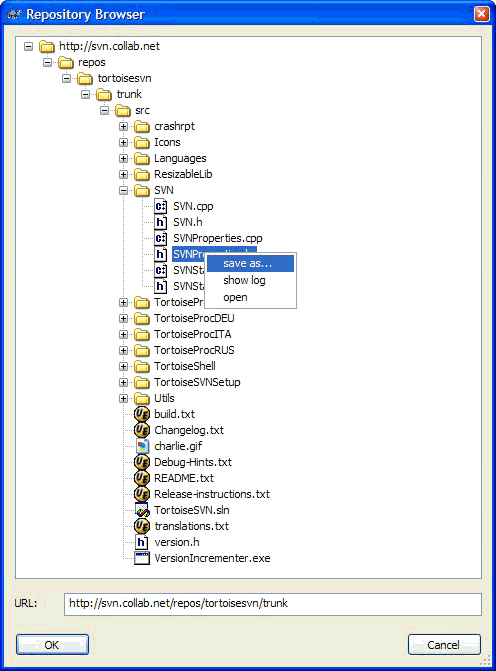Collapse the SVN folder node

point(123,190)
